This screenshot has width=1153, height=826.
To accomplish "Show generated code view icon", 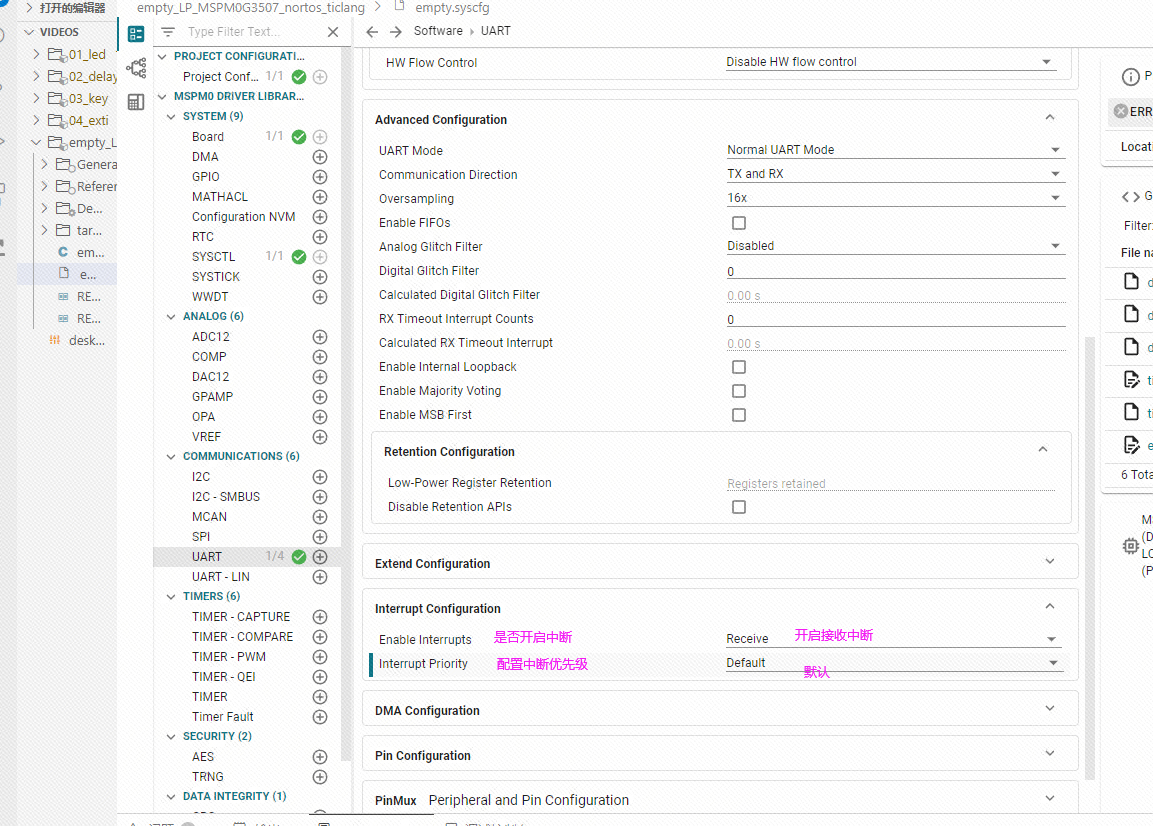I will click(x=1130, y=196).
